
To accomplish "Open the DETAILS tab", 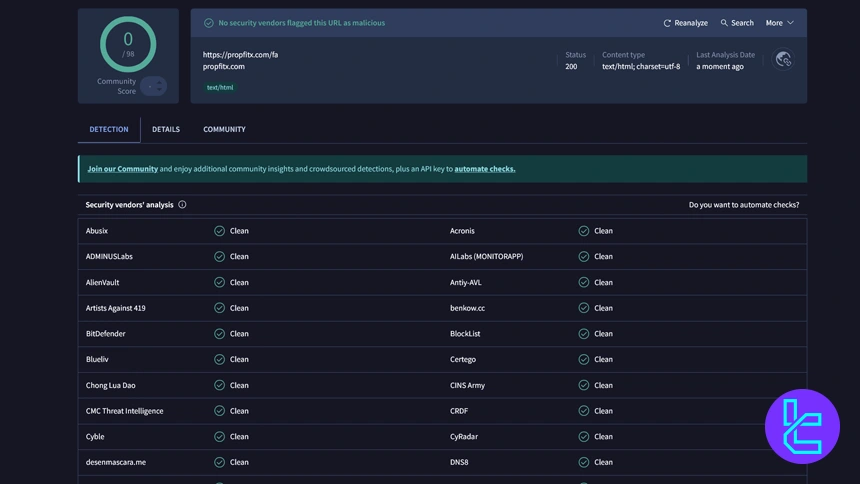I will pos(166,130).
